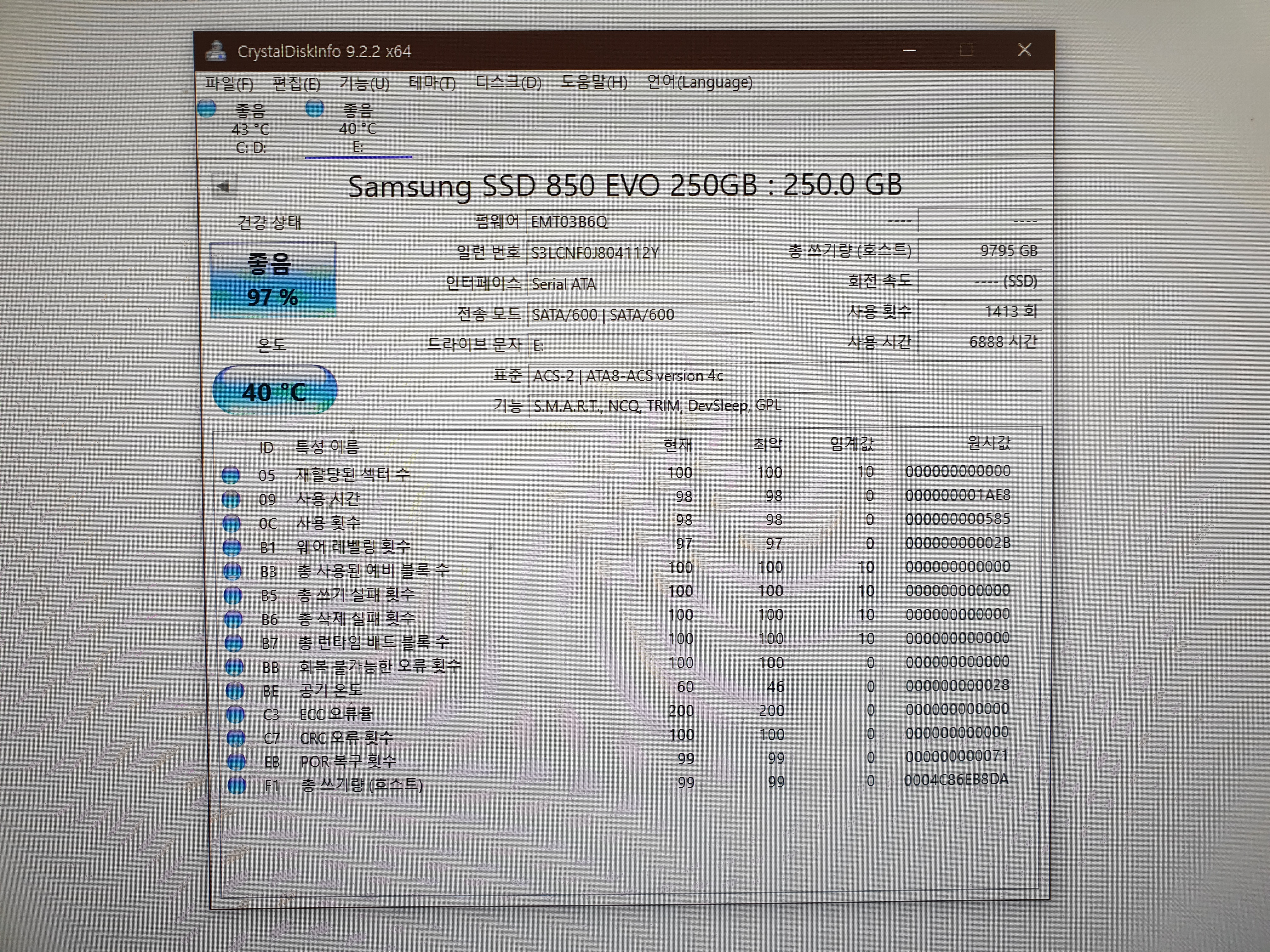Click the rotation rate value ---- (SSD)

980,281
